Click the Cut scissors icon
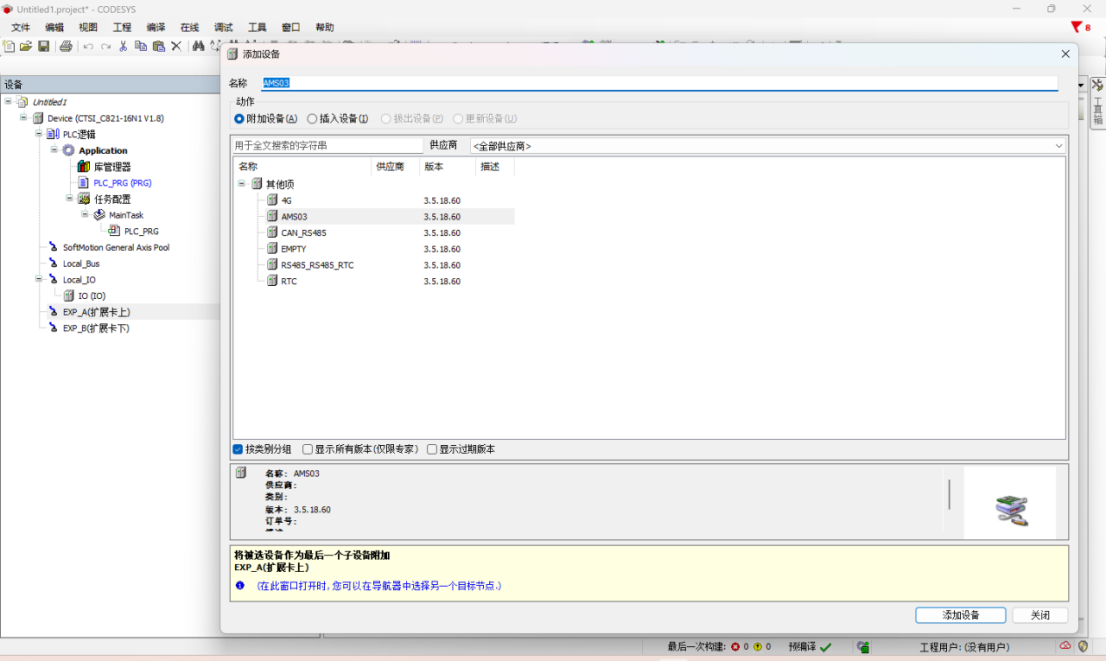 pyautogui.click(x=123, y=47)
